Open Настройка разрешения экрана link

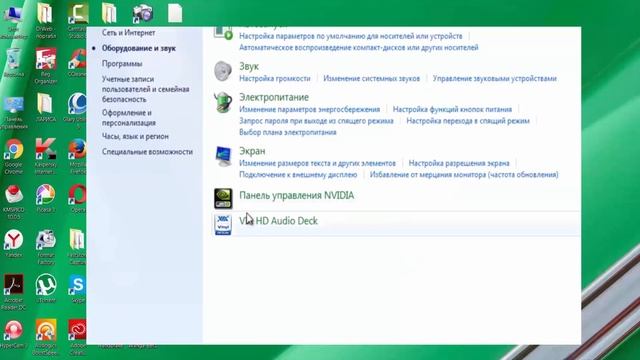click(x=459, y=163)
